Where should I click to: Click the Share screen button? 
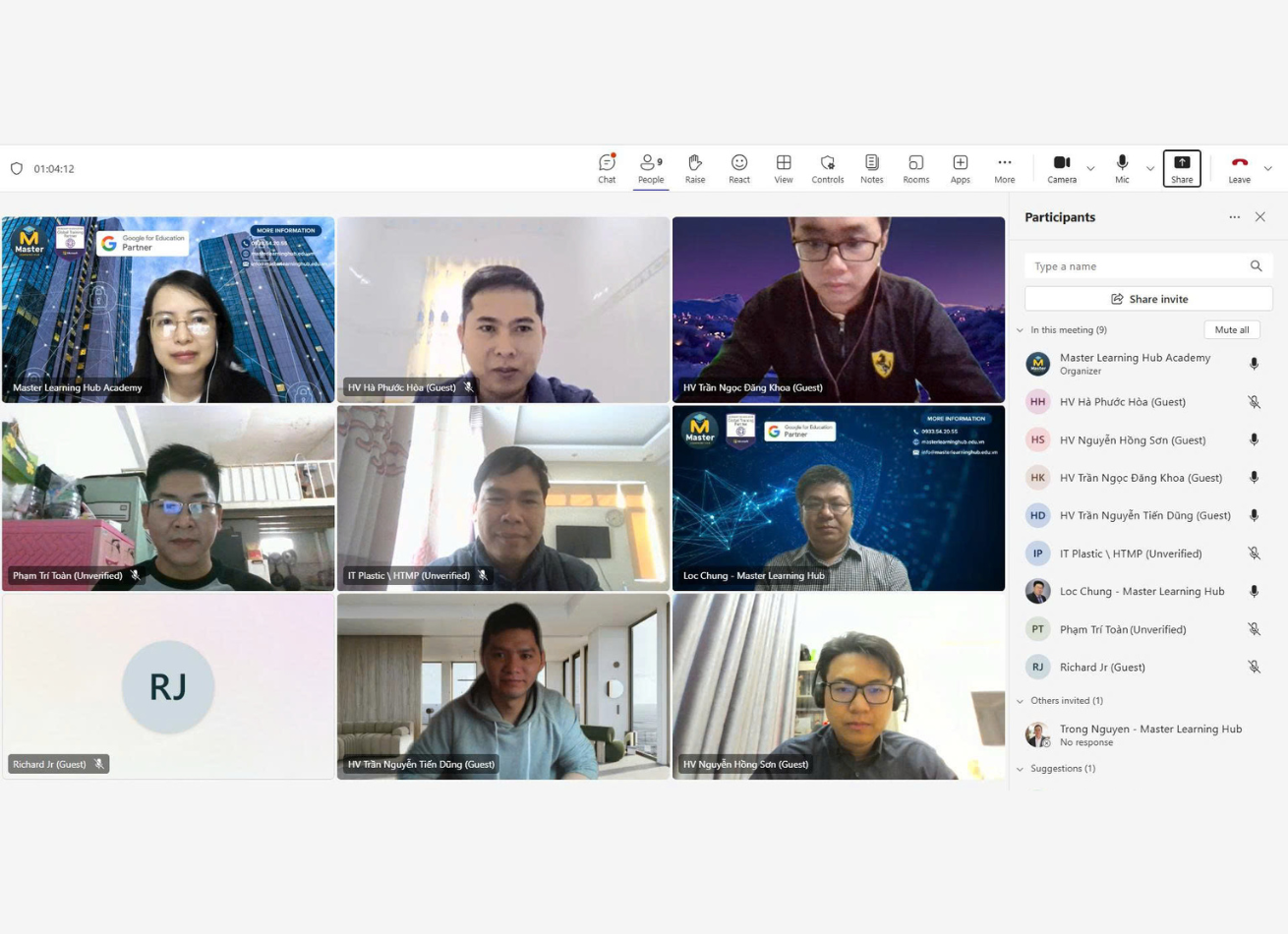1181,168
